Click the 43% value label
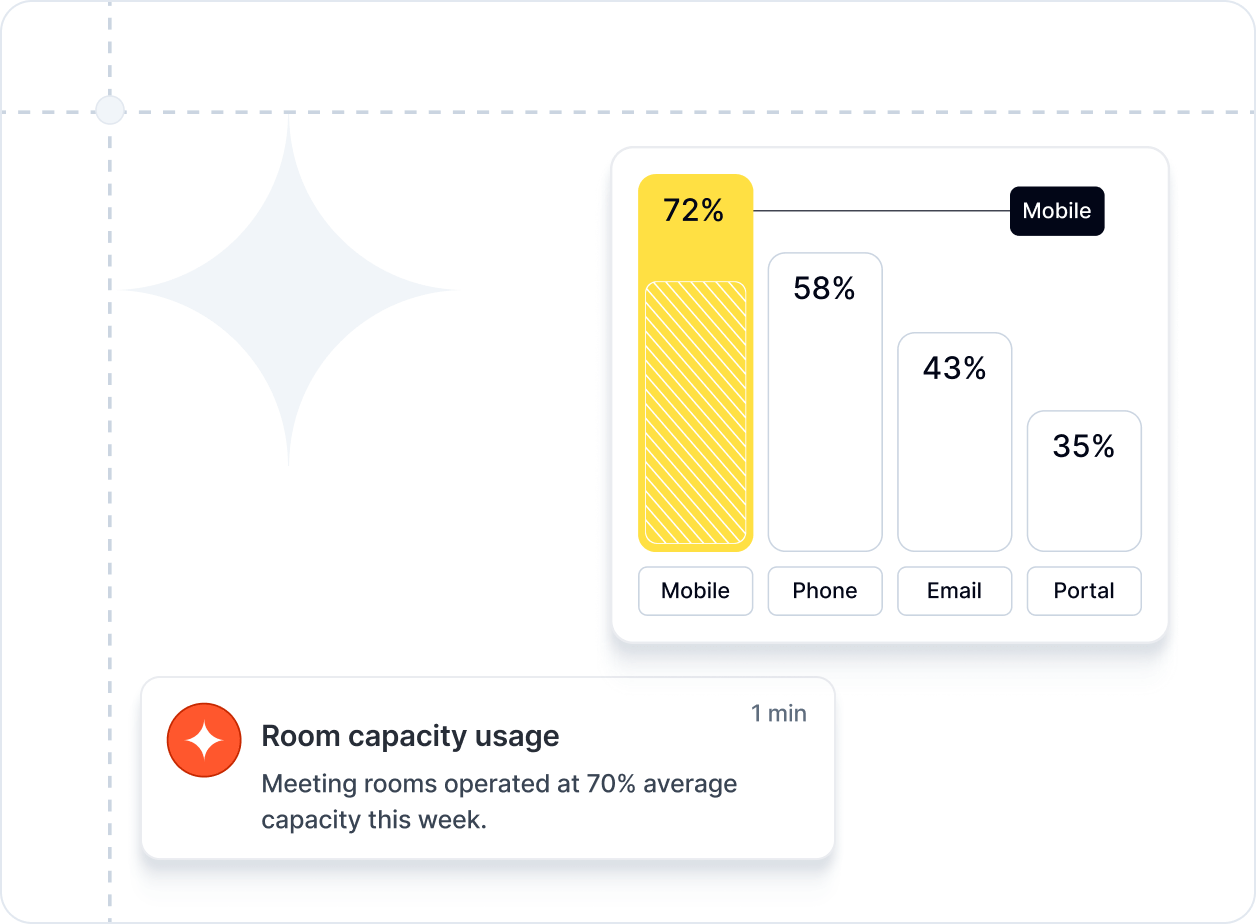Screen dimensions: 1256x924 point(954,368)
